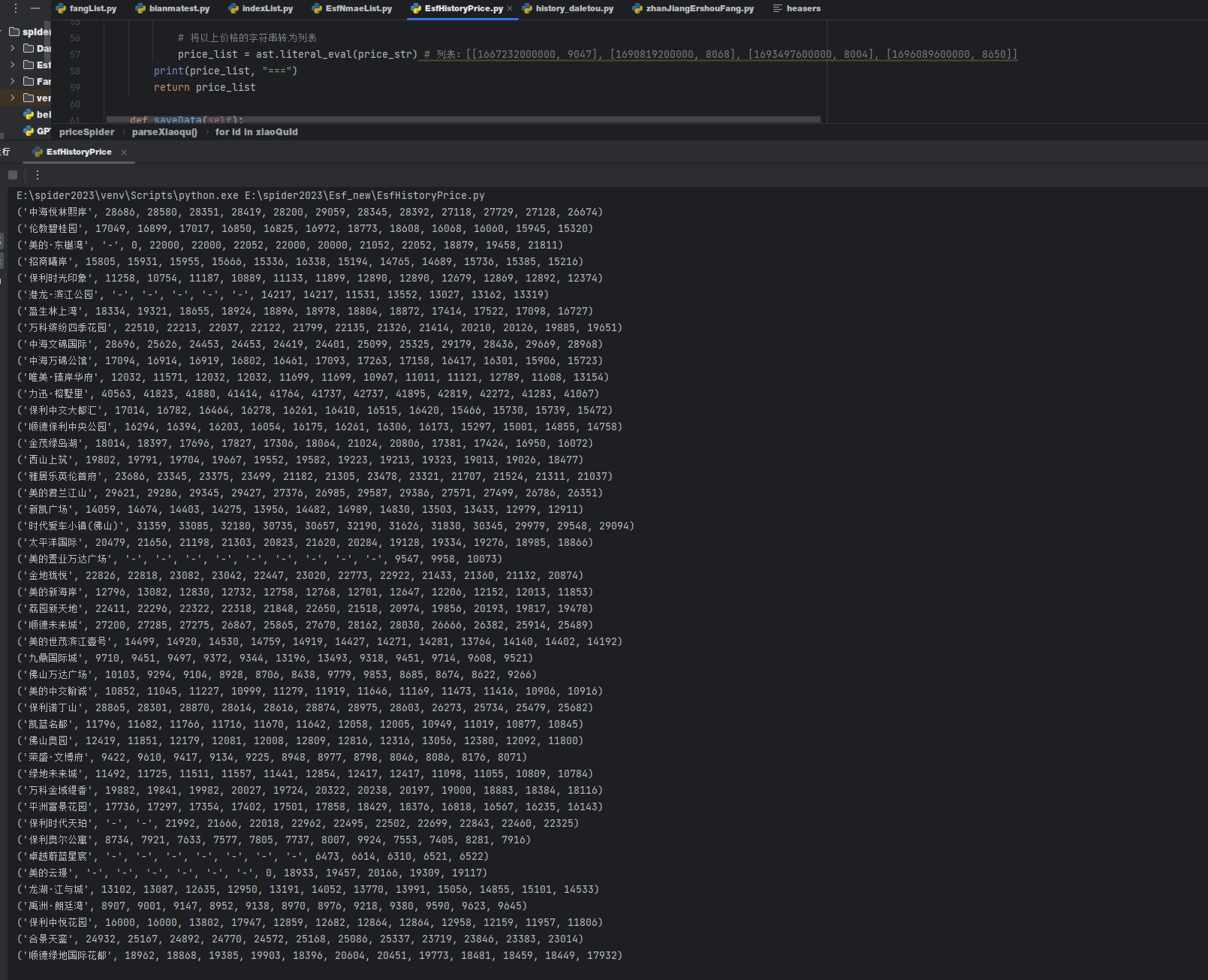Click the '力迅·榕墅里' output row
1208x980 pixels.
(308, 394)
